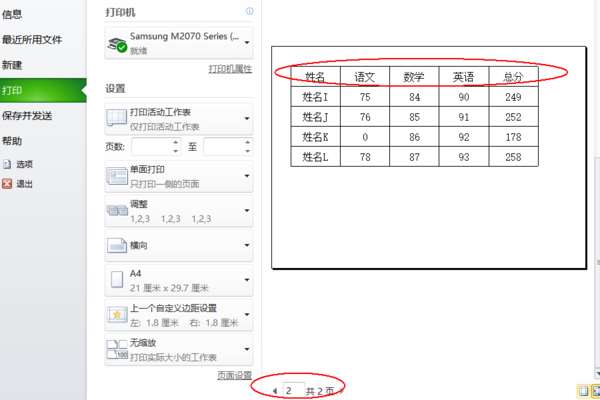Screen dimensions: 600x400
Task: Expand the 调整 collation dropdown
Action: pyautogui.click(x=247, y=211)
